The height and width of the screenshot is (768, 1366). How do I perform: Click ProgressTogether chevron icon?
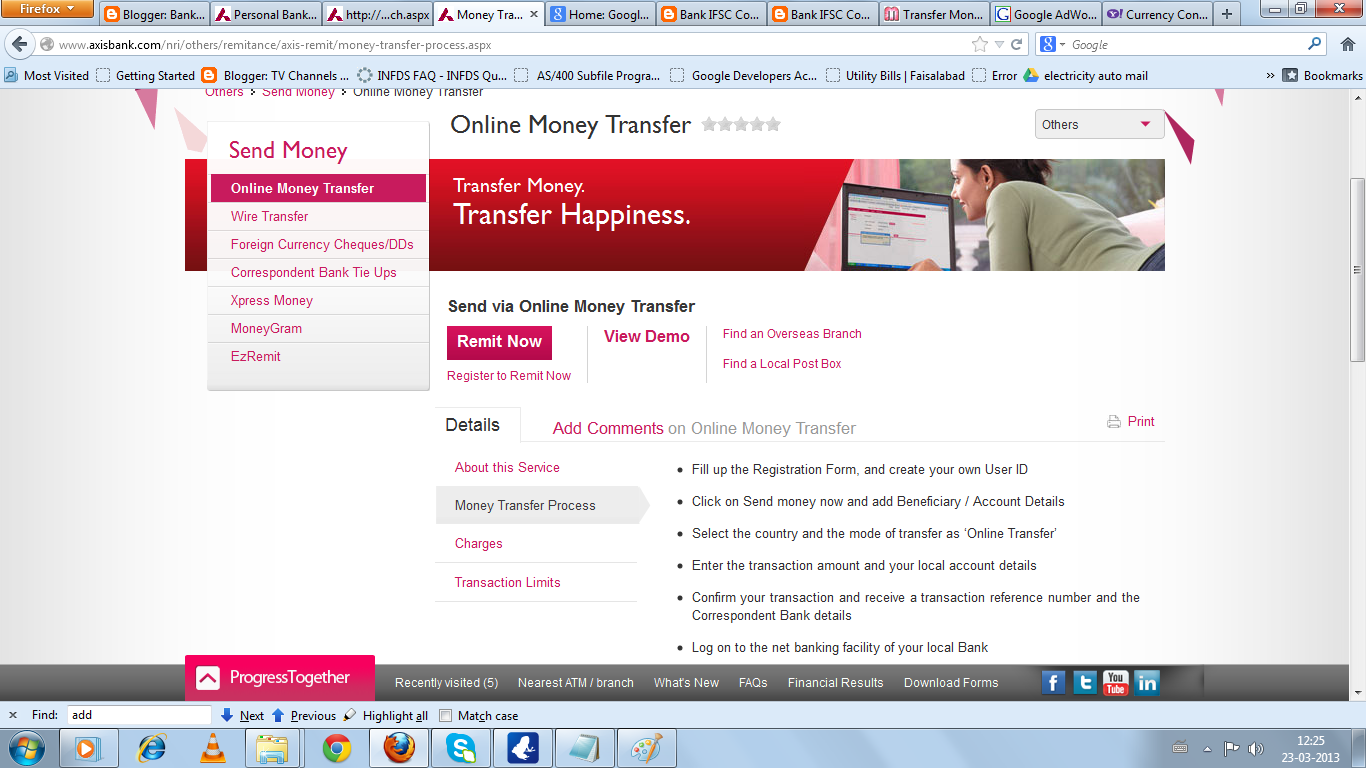click(x=208, y=679)
